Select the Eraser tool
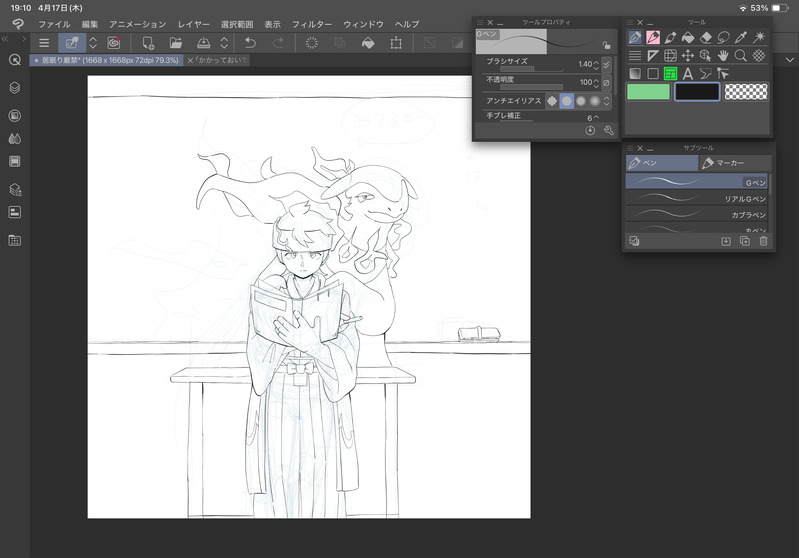799x558 pixels. click(706, 37)
